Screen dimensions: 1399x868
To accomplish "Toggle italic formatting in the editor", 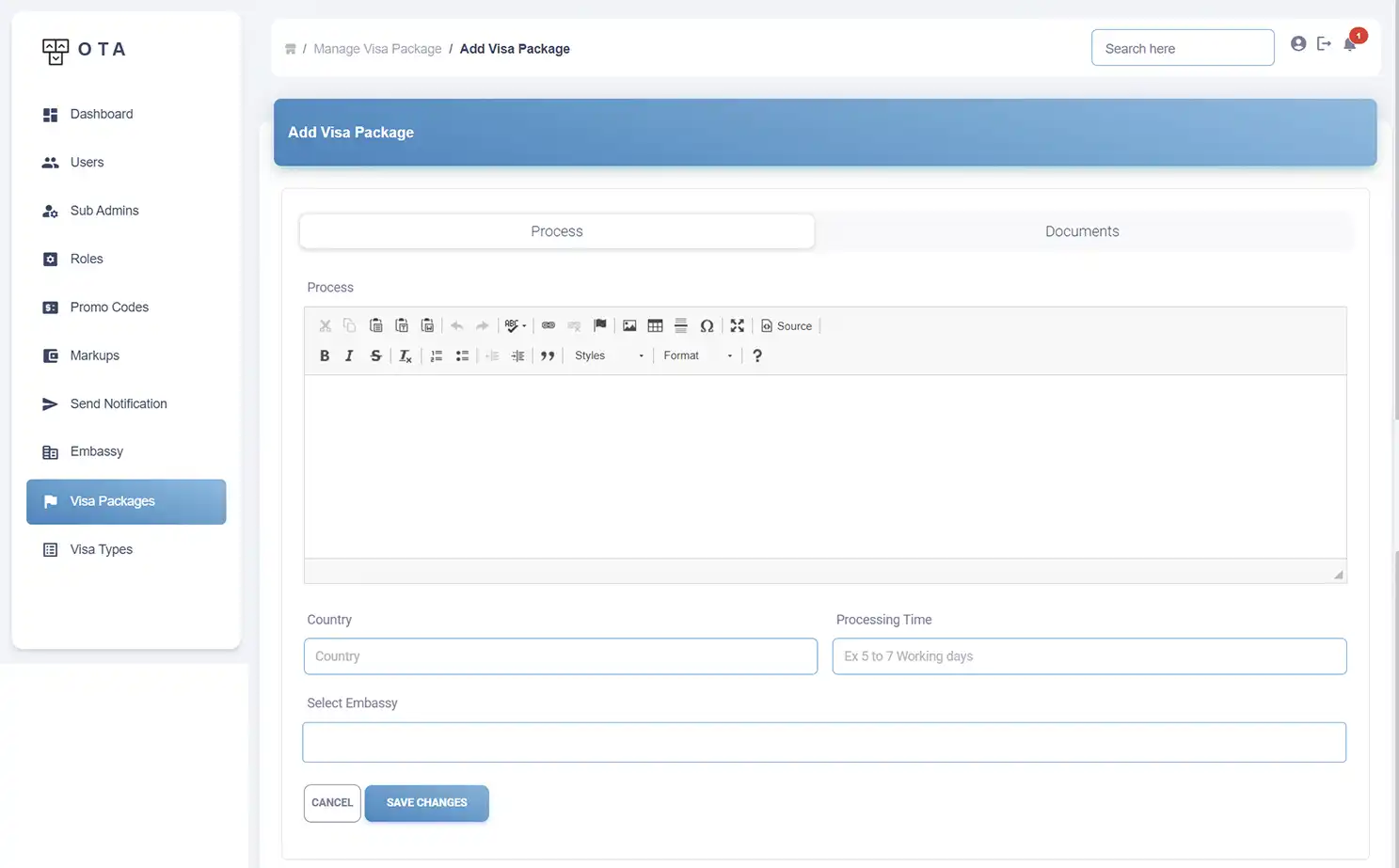I will coord(349,355).
